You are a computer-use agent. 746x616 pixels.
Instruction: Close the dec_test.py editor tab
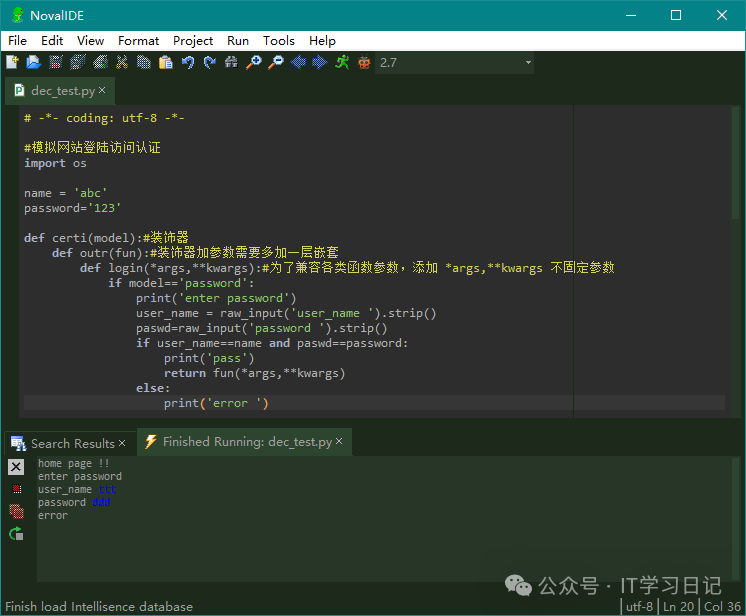(100, 91)
